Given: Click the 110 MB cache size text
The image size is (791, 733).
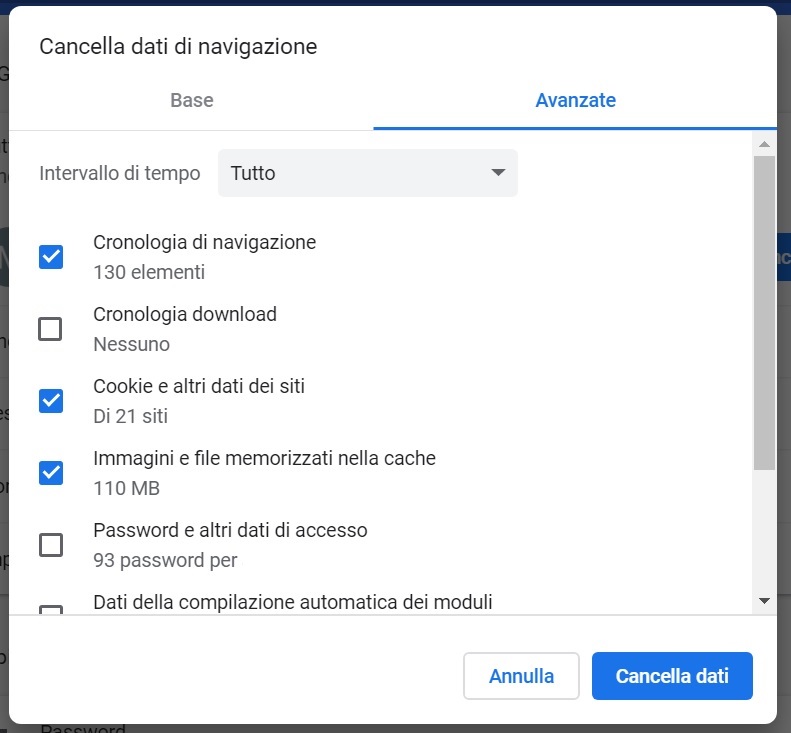Looking at the screenshot, I should tap(127, 488).
